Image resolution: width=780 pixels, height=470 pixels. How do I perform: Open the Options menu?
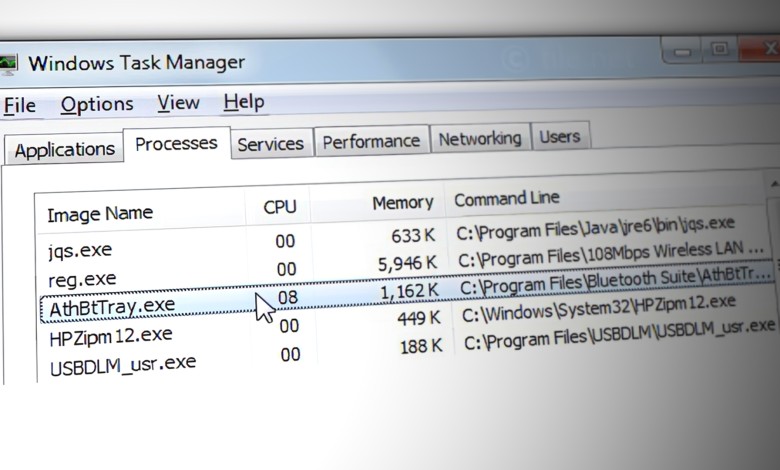click(x=97, y=104)
